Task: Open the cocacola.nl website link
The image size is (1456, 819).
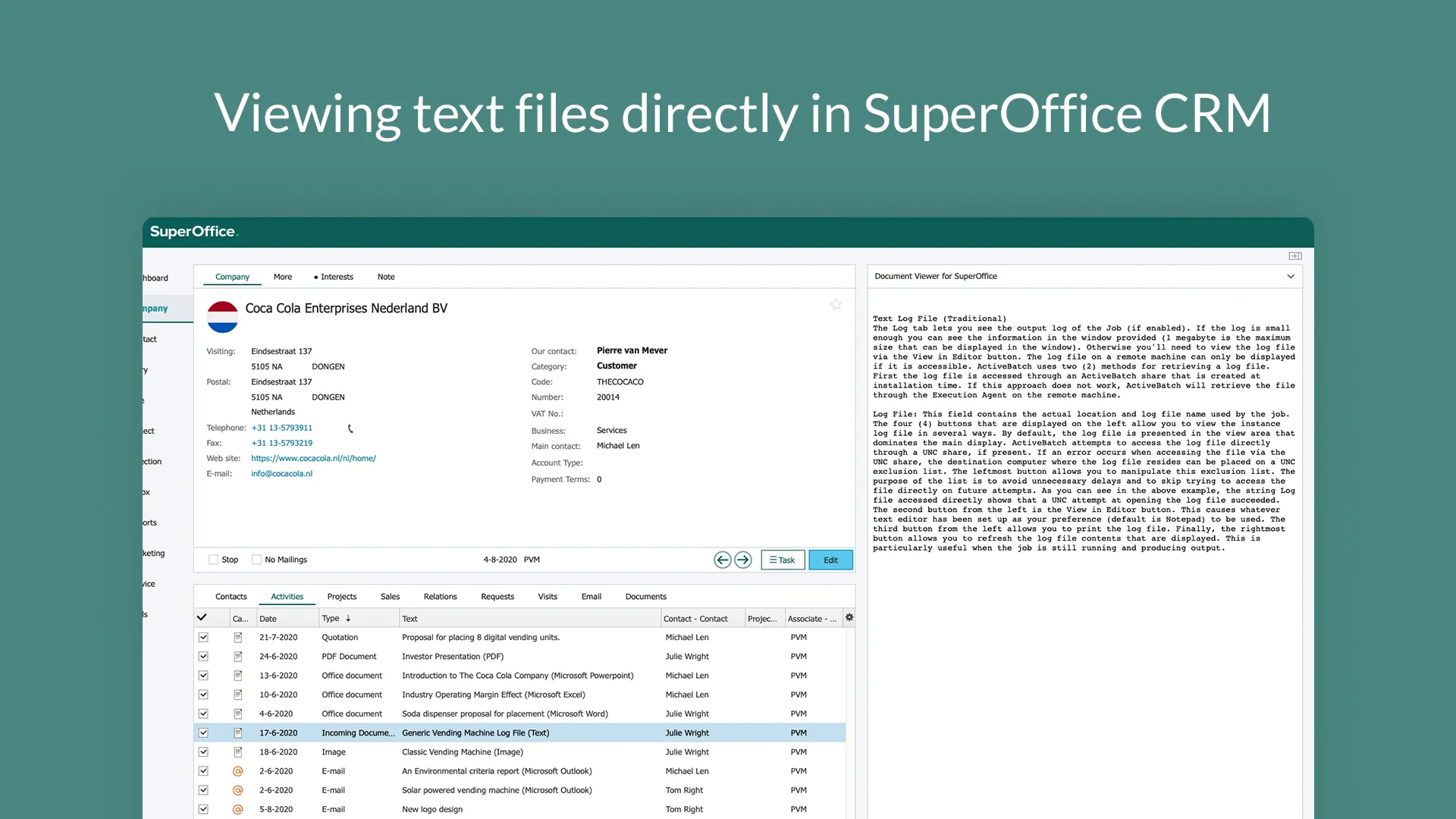Action: 313,458
